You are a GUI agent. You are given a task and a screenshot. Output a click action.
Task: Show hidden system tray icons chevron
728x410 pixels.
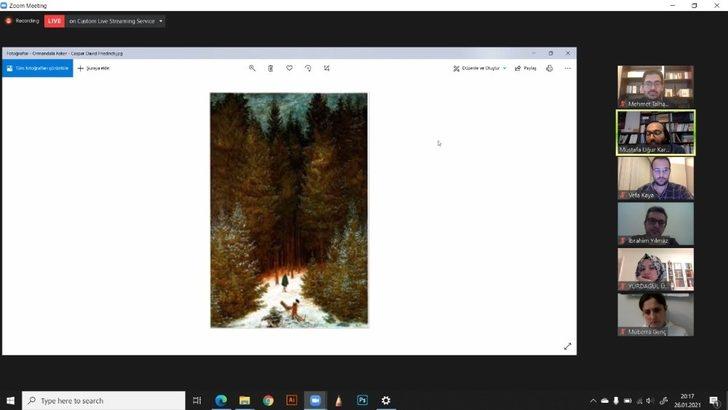point(593,401)
